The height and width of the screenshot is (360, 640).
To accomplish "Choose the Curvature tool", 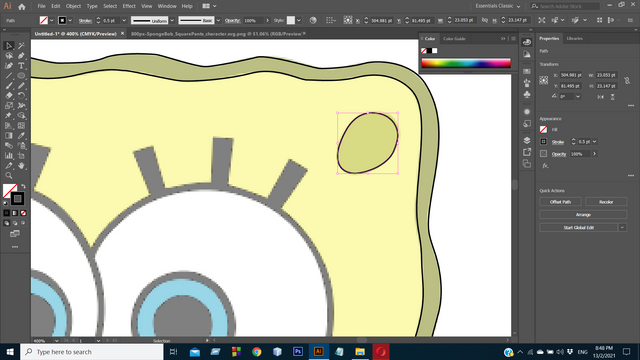I will 9,66.
